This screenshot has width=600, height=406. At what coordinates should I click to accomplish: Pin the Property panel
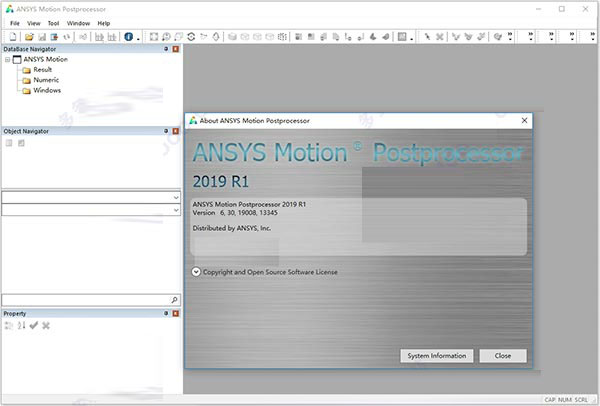click(x=166, y=313)
